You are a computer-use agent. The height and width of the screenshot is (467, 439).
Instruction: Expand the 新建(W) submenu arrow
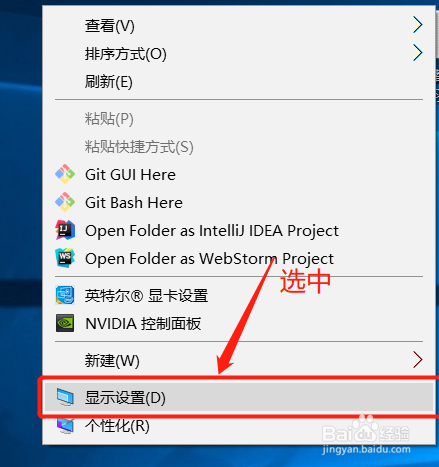point(417,360)
